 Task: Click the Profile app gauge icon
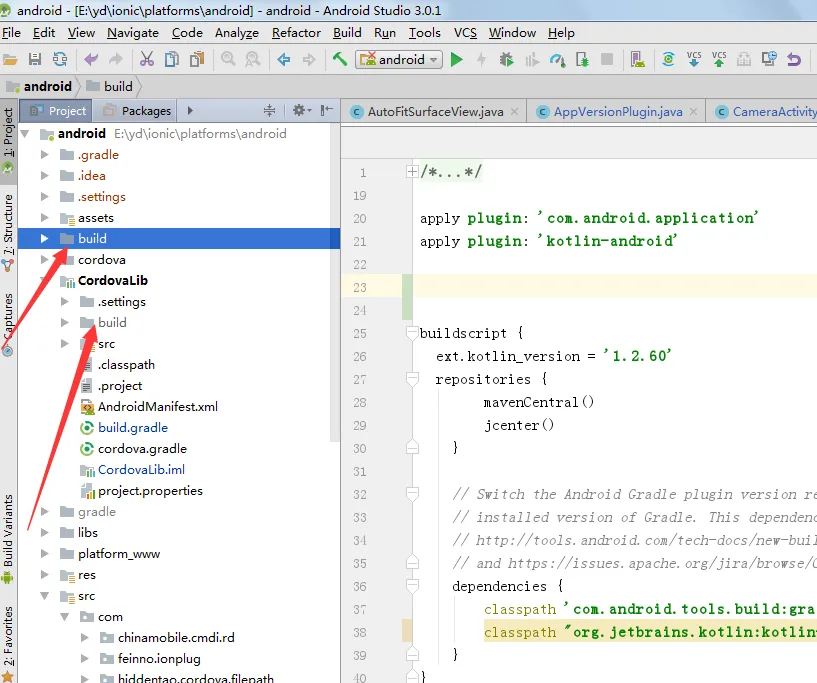[557, 59]
